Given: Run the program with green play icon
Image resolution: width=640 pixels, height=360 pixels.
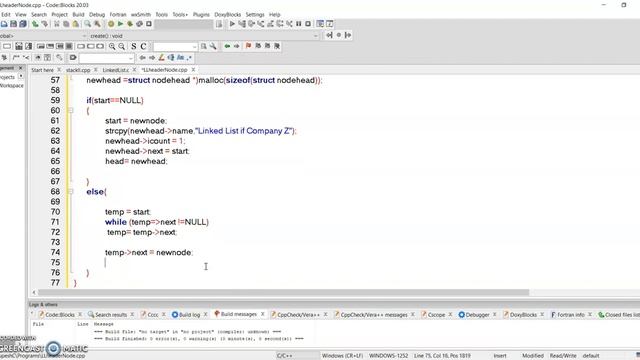Looking at the screenshot, I should [120, 24].
